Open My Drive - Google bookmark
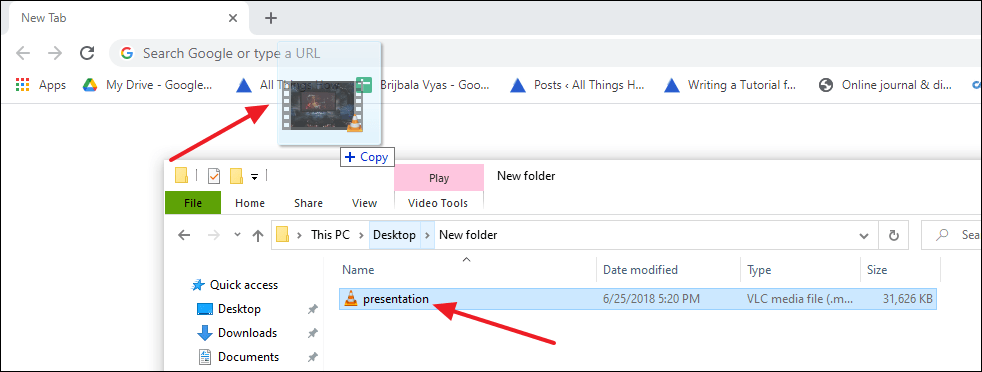The width and height of the screenshot is (982, 372). point(148,85)
